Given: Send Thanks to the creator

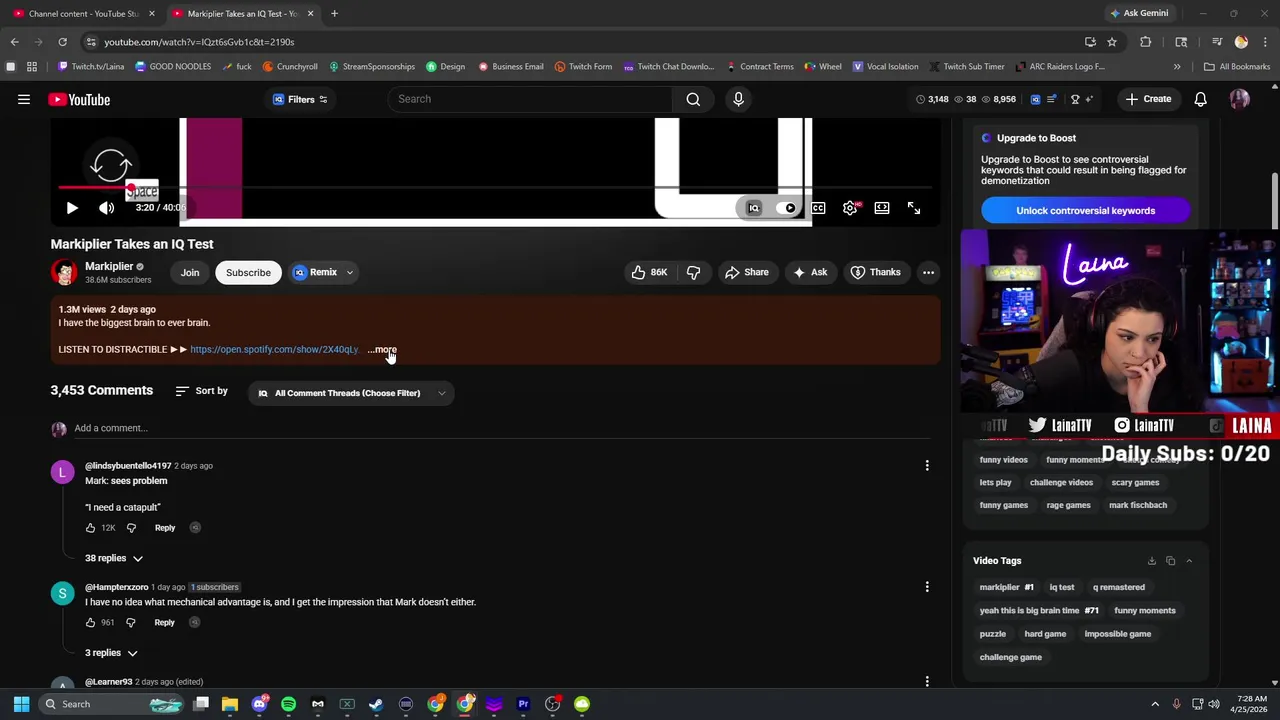Looking at the screenshot, I should pos(875,272).
